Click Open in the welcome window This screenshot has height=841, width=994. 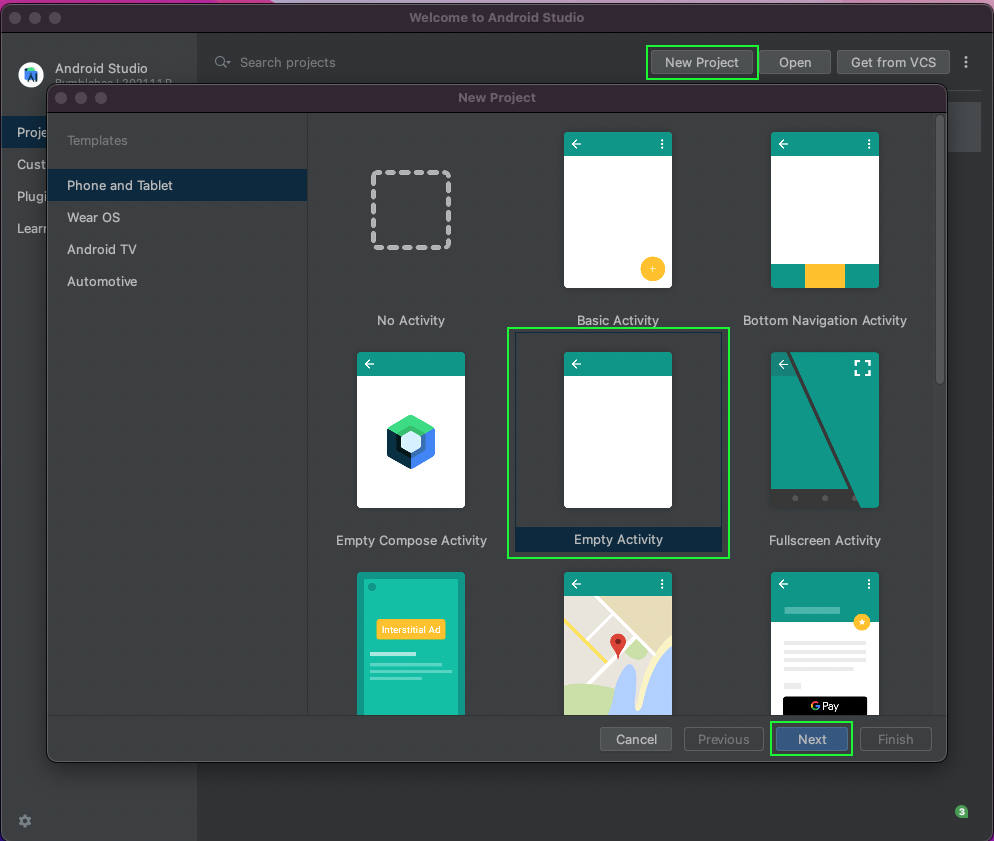point(795,62)
